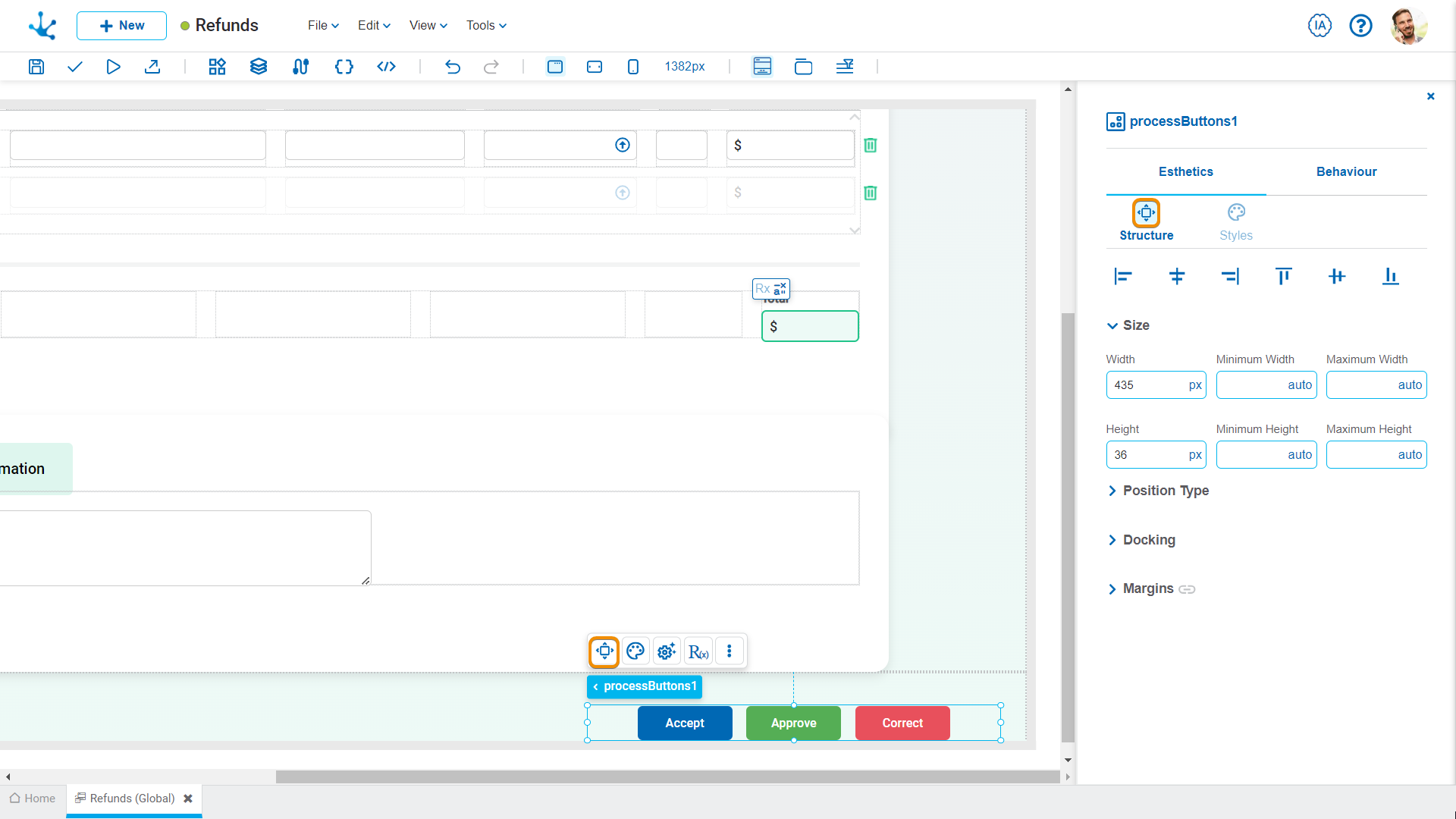
Task: Click the Approve button in processButtons1
Action: pyautogui.click(x=793, y=722)
